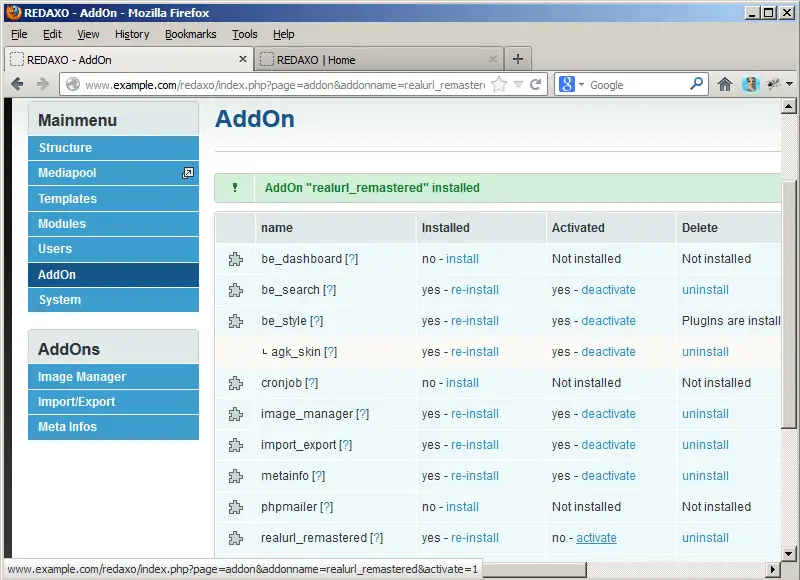This screenshot has width=800, height=580.
Task: Switch to the REDAXO | Home tab
Action: (x=379, y=60)
